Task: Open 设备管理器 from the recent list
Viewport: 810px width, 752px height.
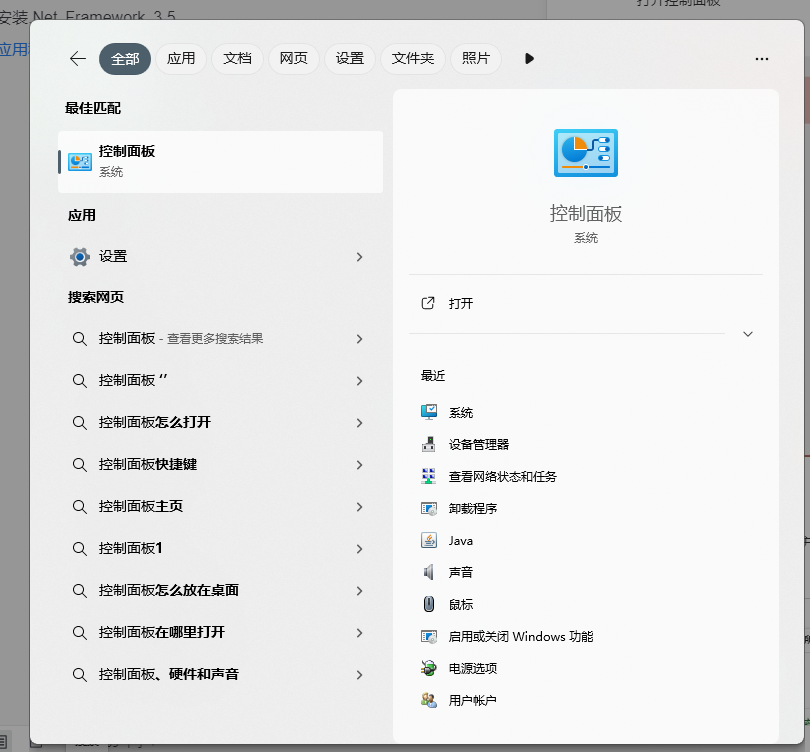Action: click(479, 444)
